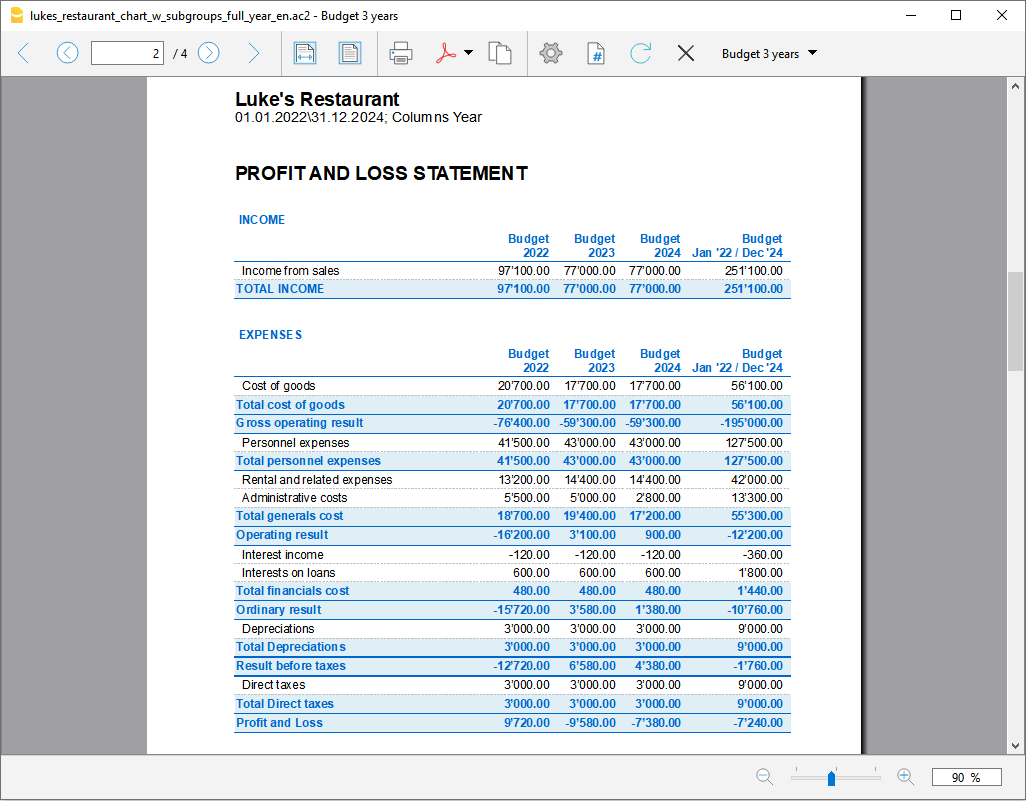This screenshot has height=801, width=1026.
Task: Open the PDF export options arrow
Action: pos(466,53)
